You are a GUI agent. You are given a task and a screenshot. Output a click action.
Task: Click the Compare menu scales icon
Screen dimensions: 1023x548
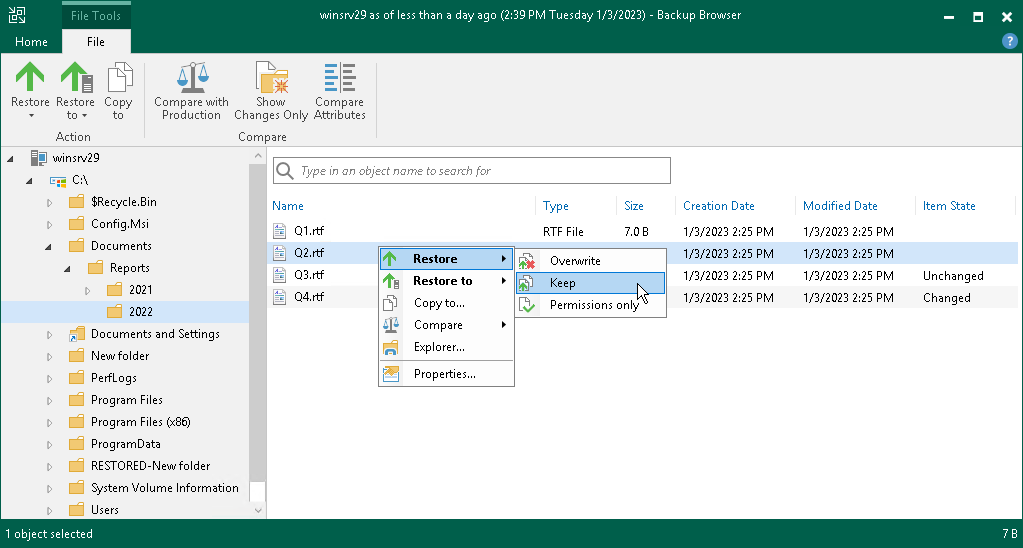pos(390,325)
